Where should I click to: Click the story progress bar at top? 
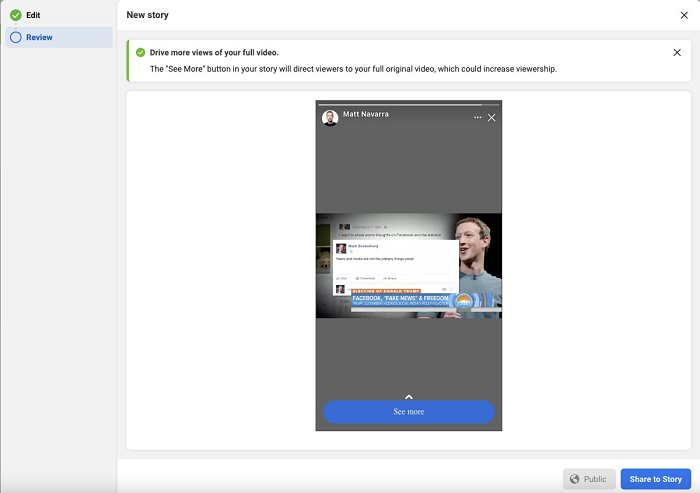click(x=408, y=105)
